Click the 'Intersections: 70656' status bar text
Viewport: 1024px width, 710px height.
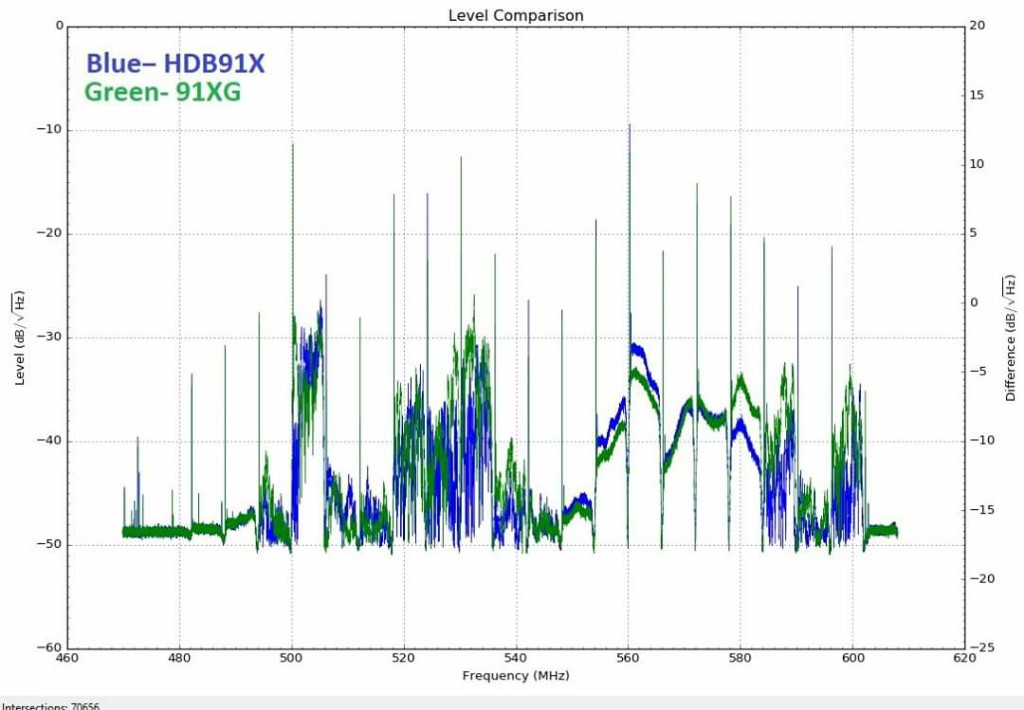(50, 705)
